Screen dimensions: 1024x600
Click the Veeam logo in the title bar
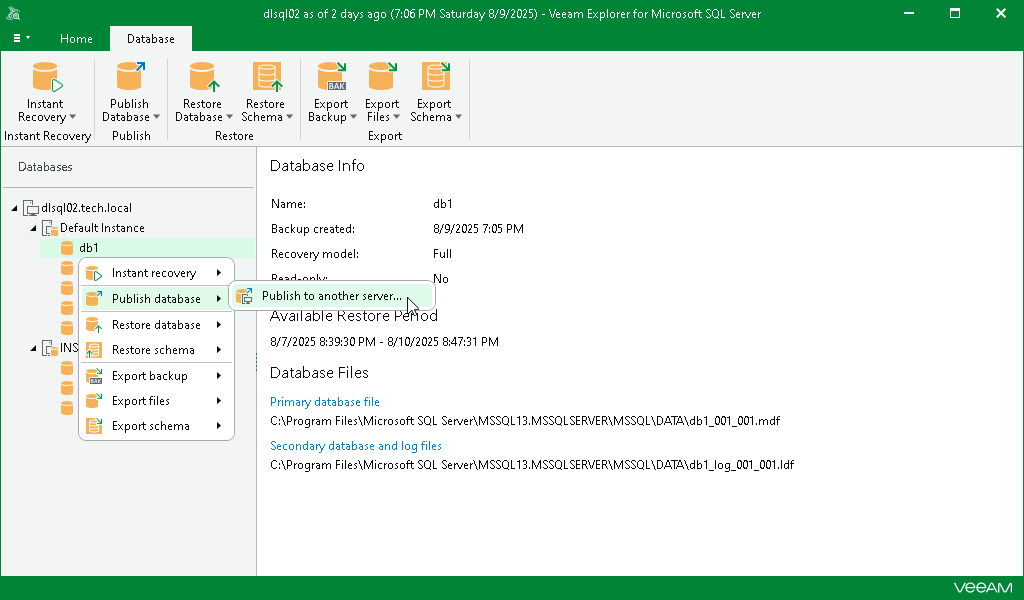click(x=14, y=13)
